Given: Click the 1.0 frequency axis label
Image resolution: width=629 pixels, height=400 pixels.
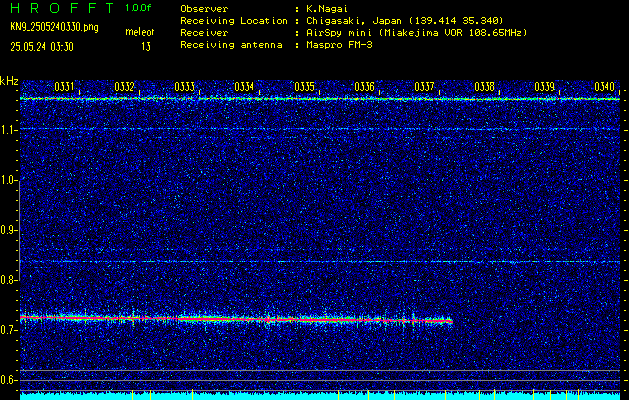Looking at the screenshot, I should tap(8, 180).
